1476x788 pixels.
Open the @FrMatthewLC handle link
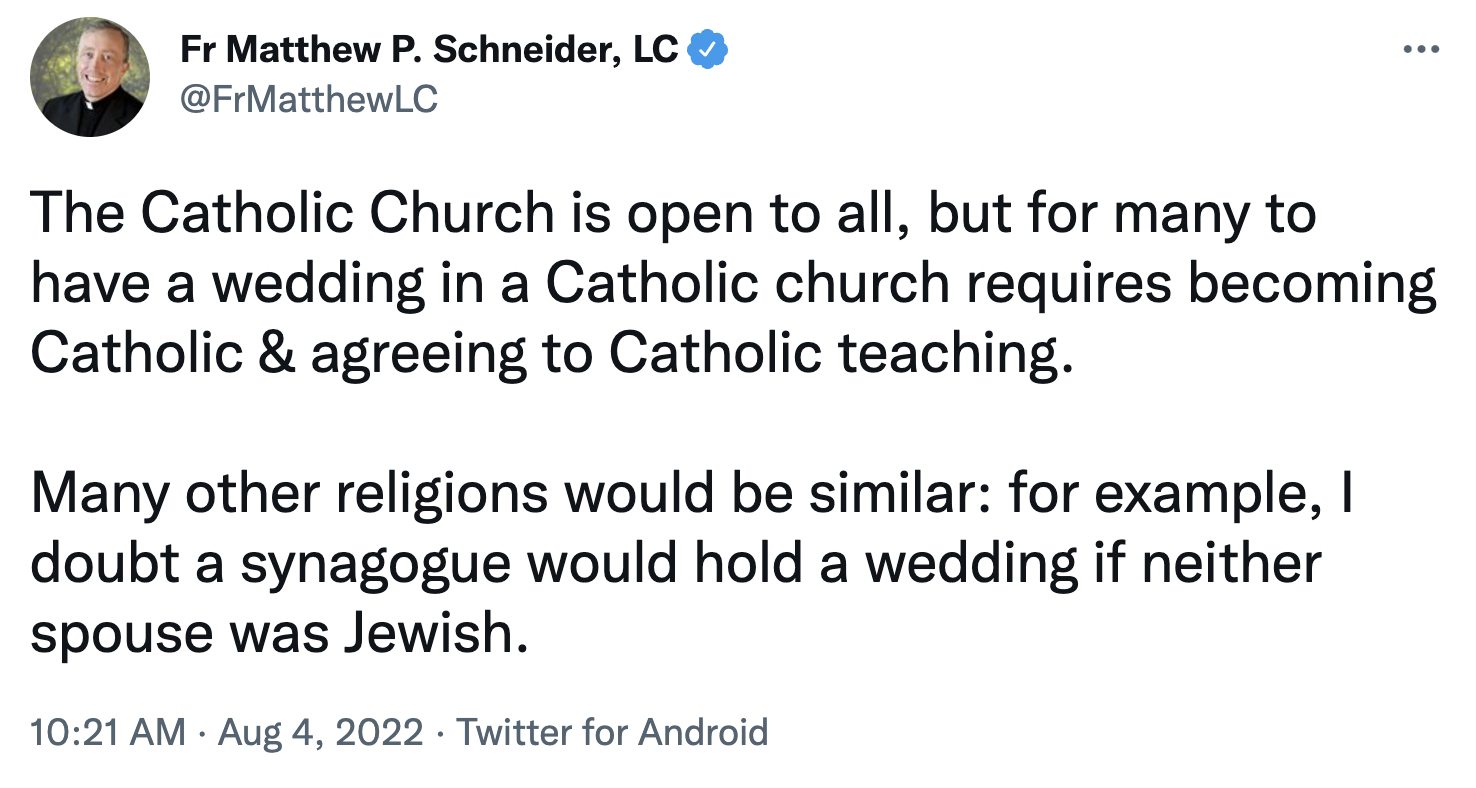click(x=309, y=99)
